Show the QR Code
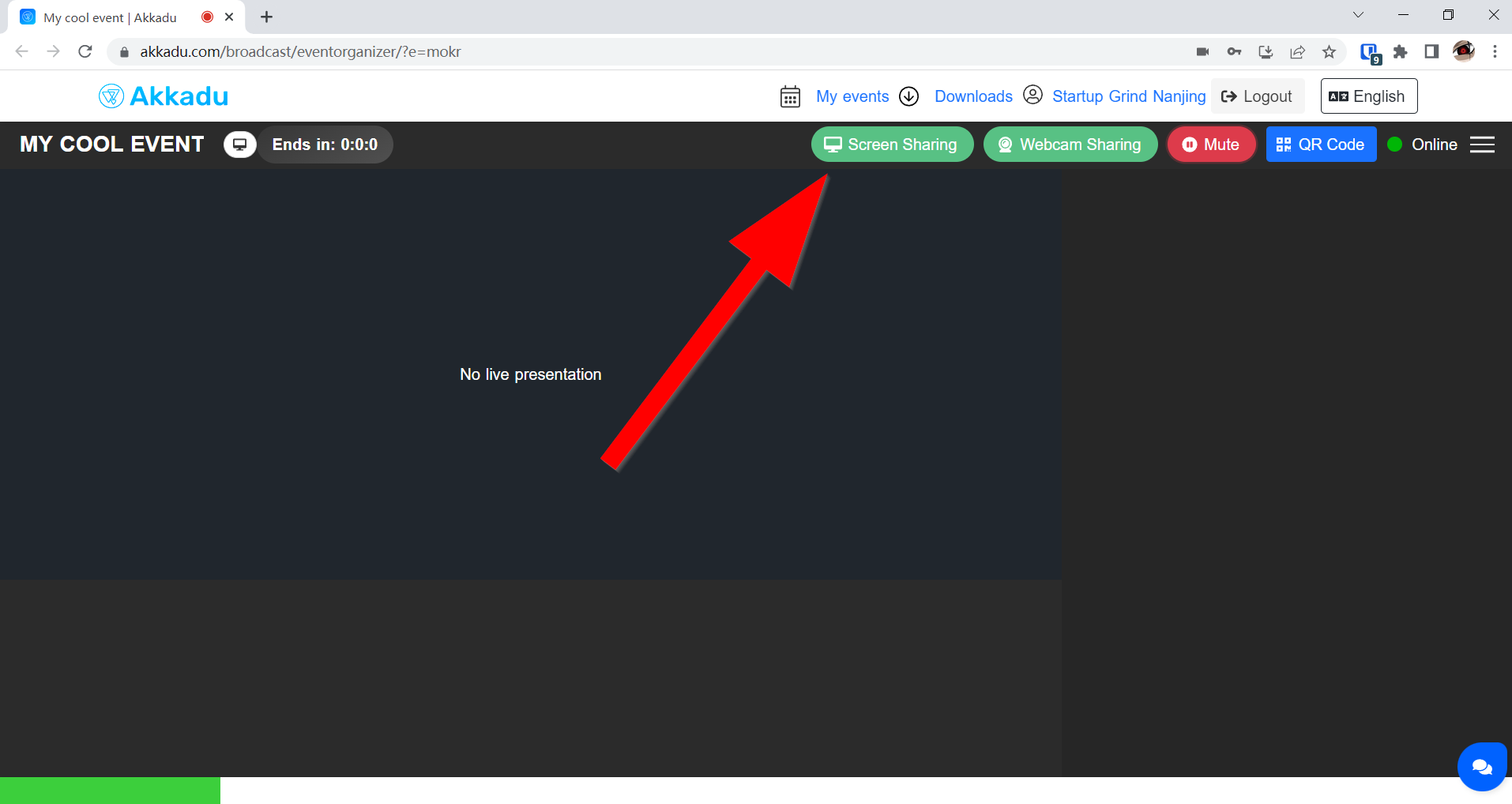This screenshot has width=1512, height=804. pos(1321,145)
